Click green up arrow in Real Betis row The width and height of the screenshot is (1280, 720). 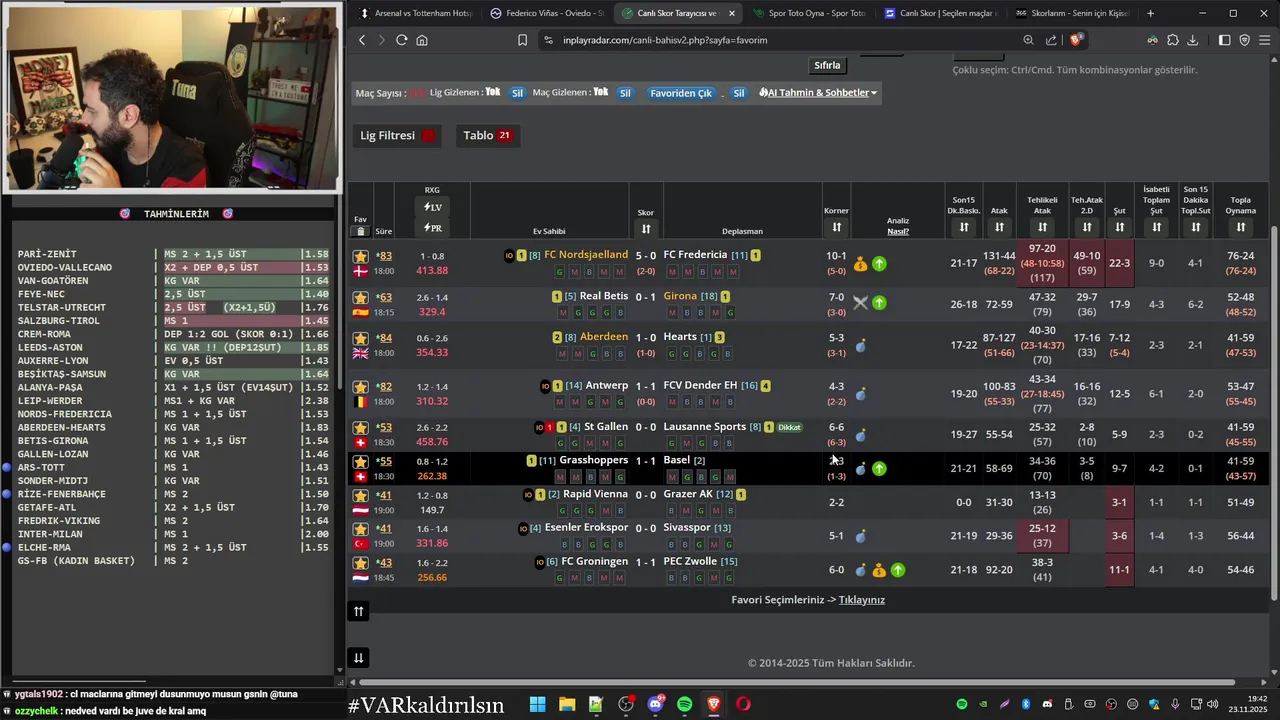[x=879, y=302]
